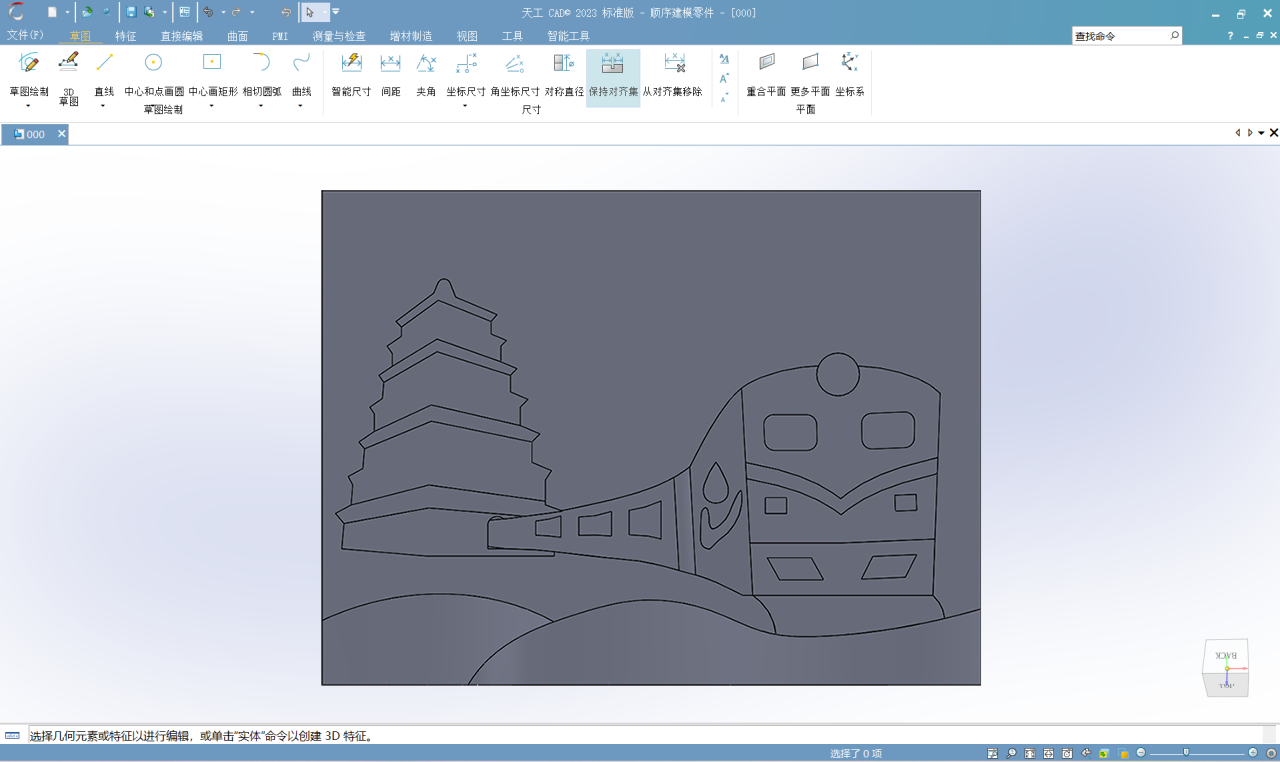This screenshot has height=762, width=1280.
Task: Switch to the 测量与检查 ribbon tab
Action: [338, 36]
